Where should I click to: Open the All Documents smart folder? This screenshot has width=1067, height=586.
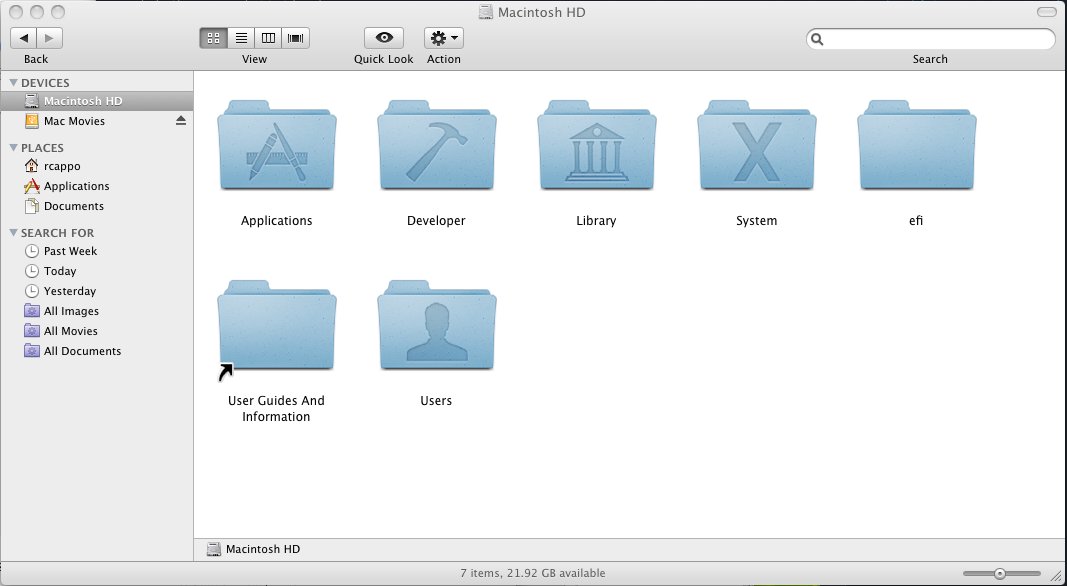(97, 351)
